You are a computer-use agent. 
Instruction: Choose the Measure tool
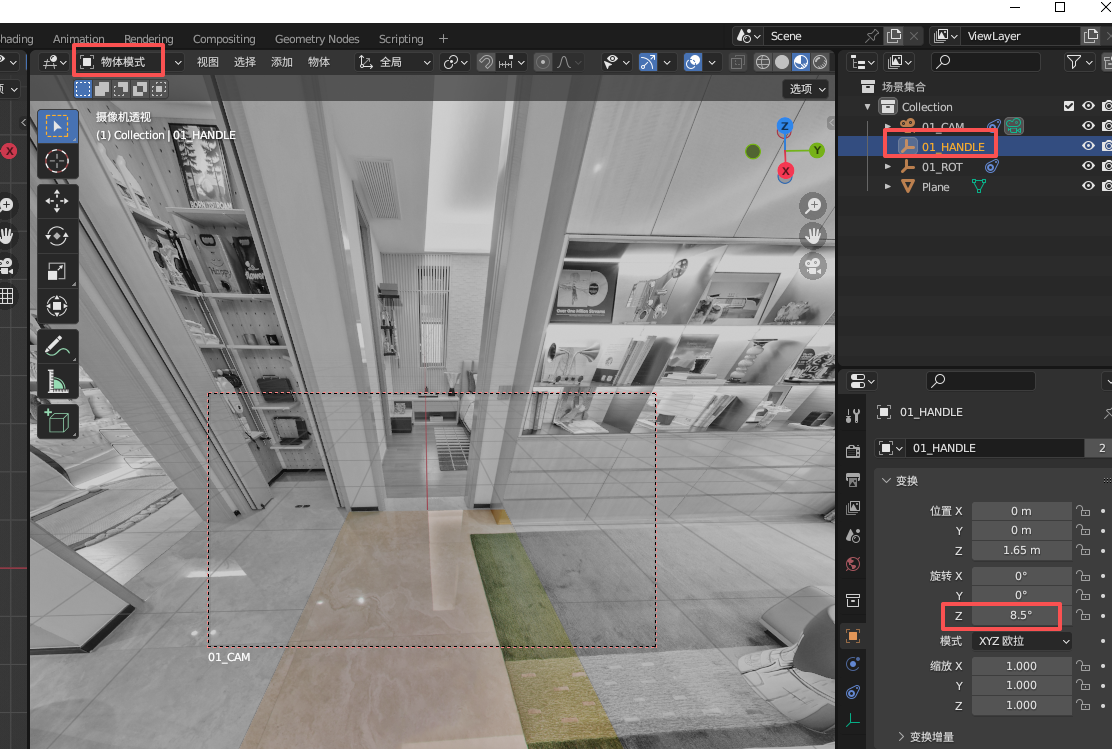coord(57,381)
